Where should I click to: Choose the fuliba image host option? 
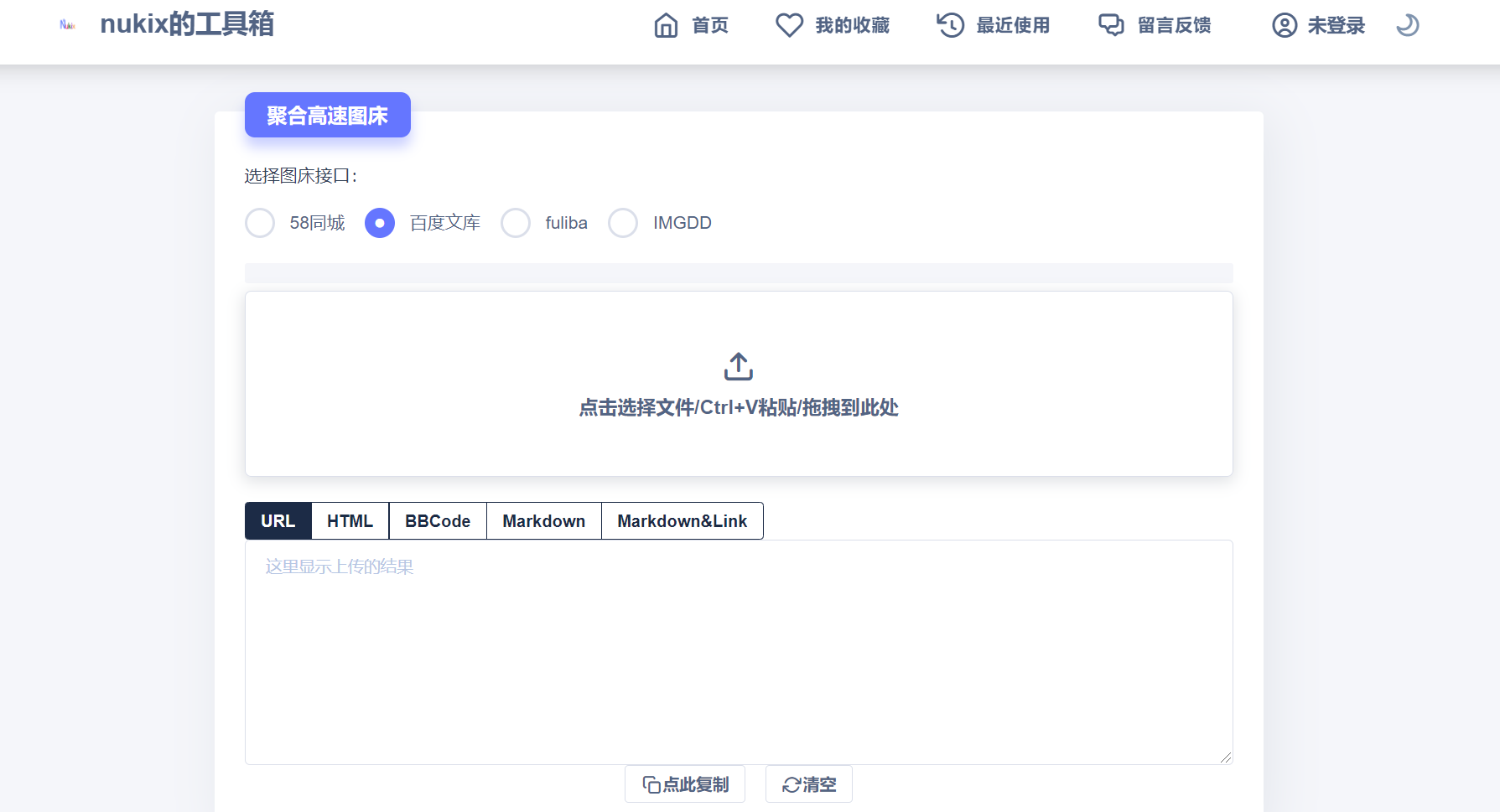point(516,223)
